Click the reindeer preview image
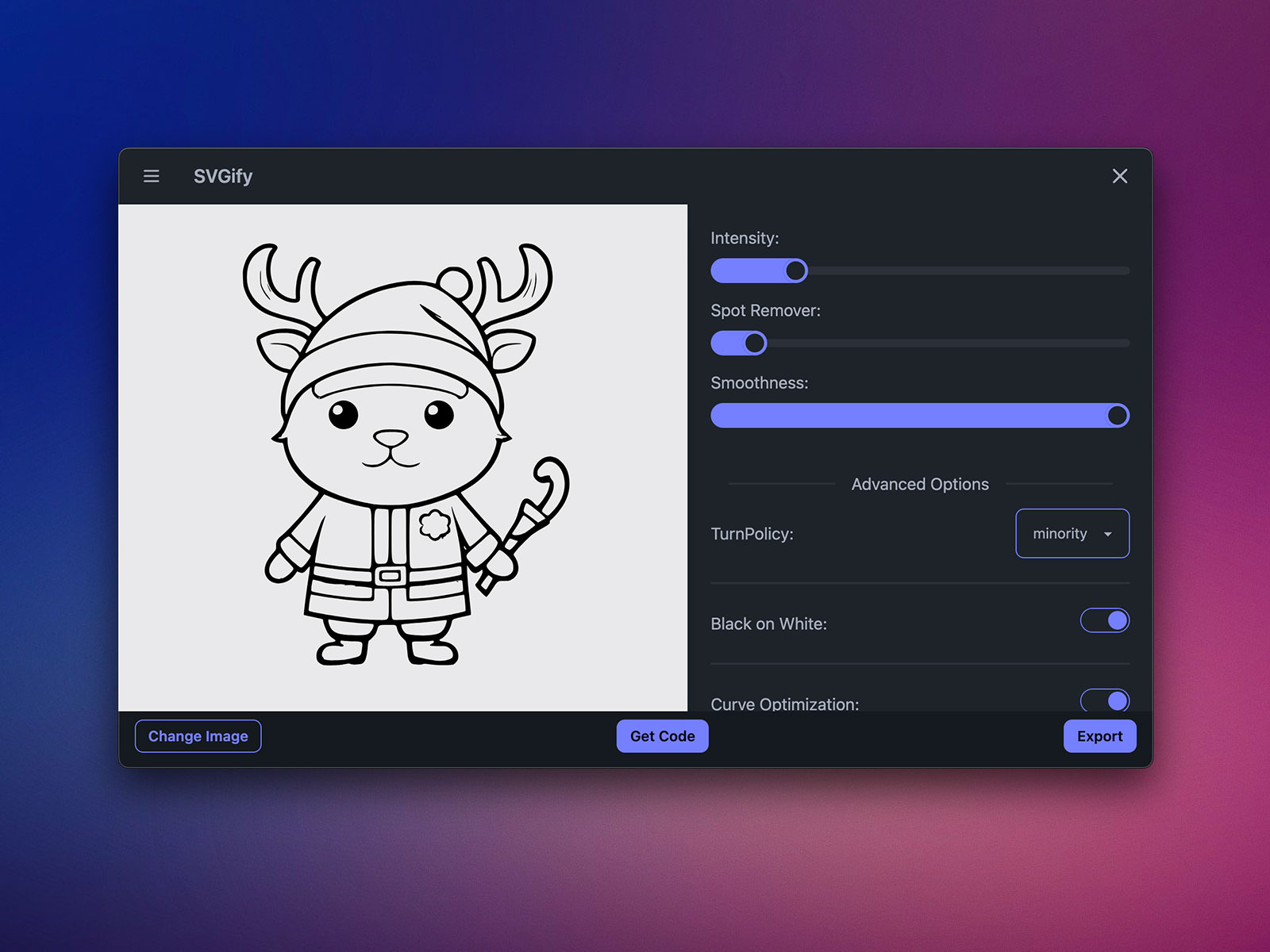Image resolution: width=1270 pixels, height=952 pixels. [x=402, y=457]
